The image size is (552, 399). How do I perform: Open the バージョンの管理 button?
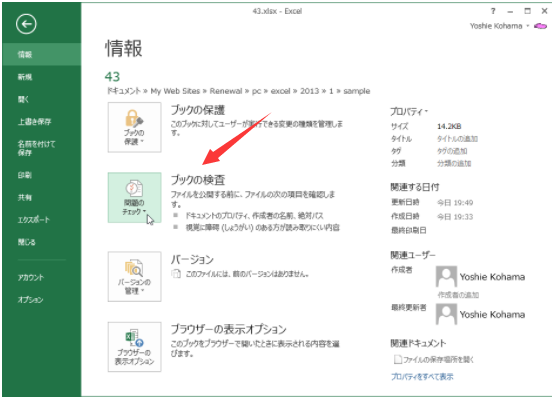(x=134, y=276)
